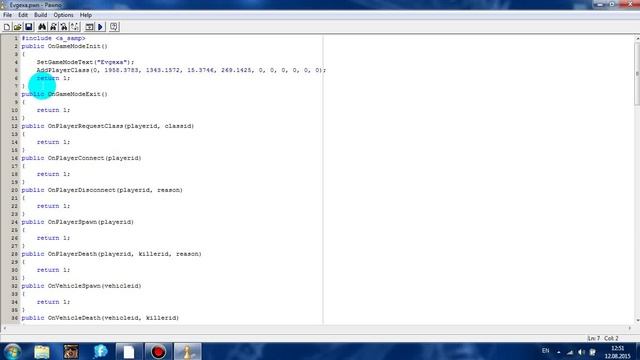Open Find with the binoculars icon
This screenshot has height=360, width=640.
pos(42,27)
